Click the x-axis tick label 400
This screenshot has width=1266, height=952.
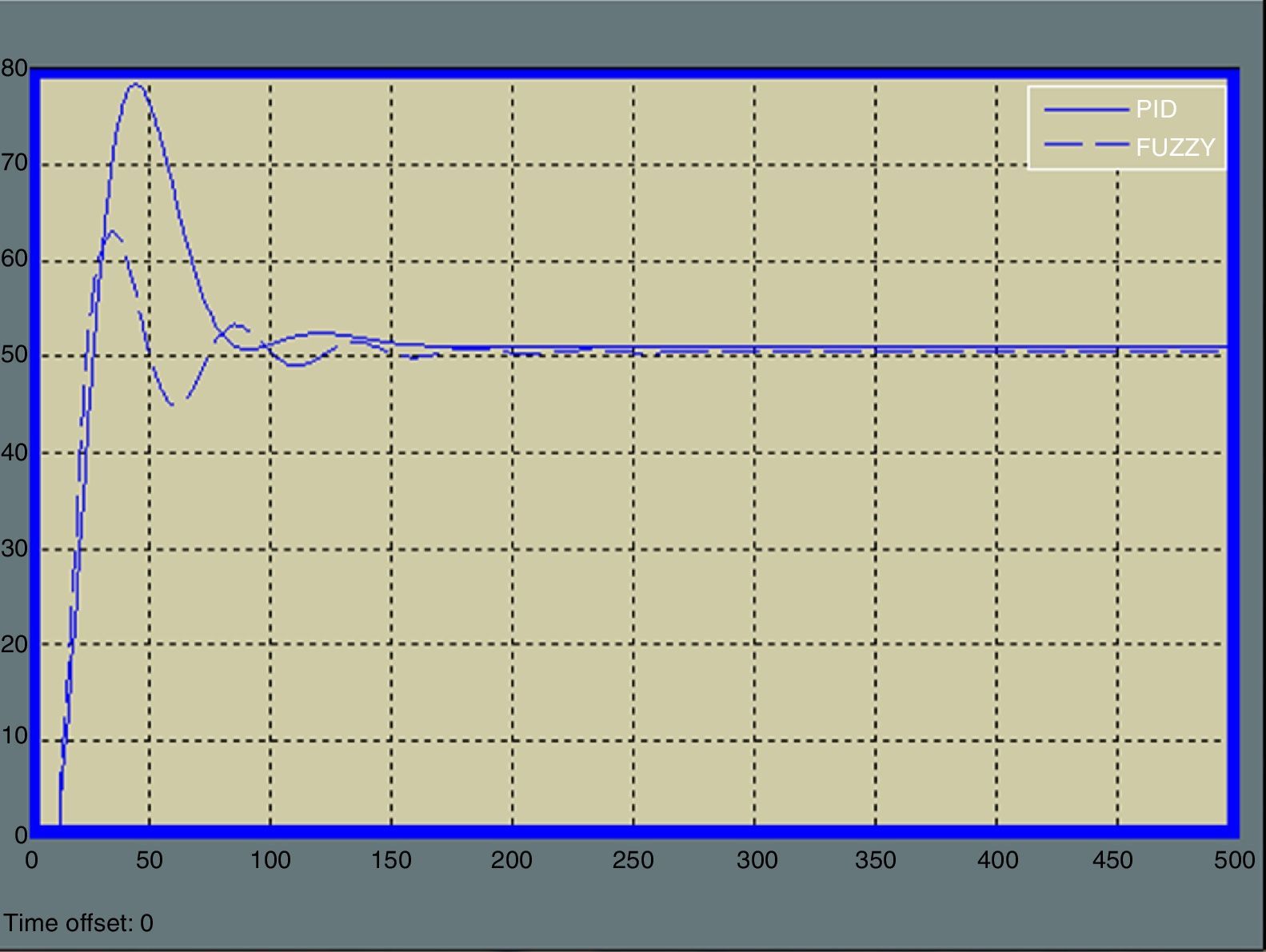pos(997,860)
